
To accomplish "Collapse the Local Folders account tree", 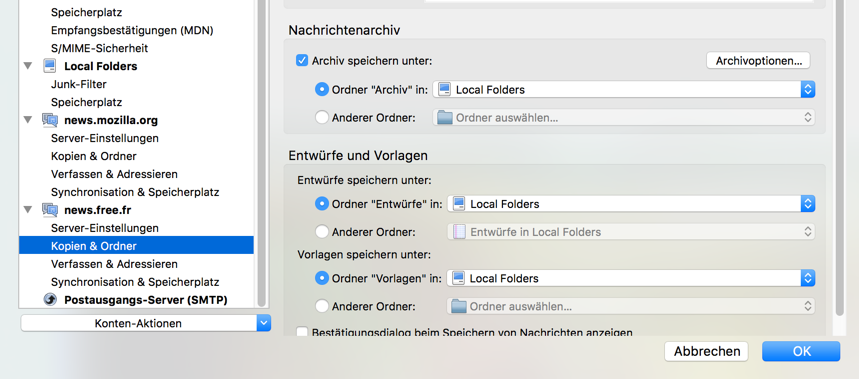I will [x=28, y=66].
